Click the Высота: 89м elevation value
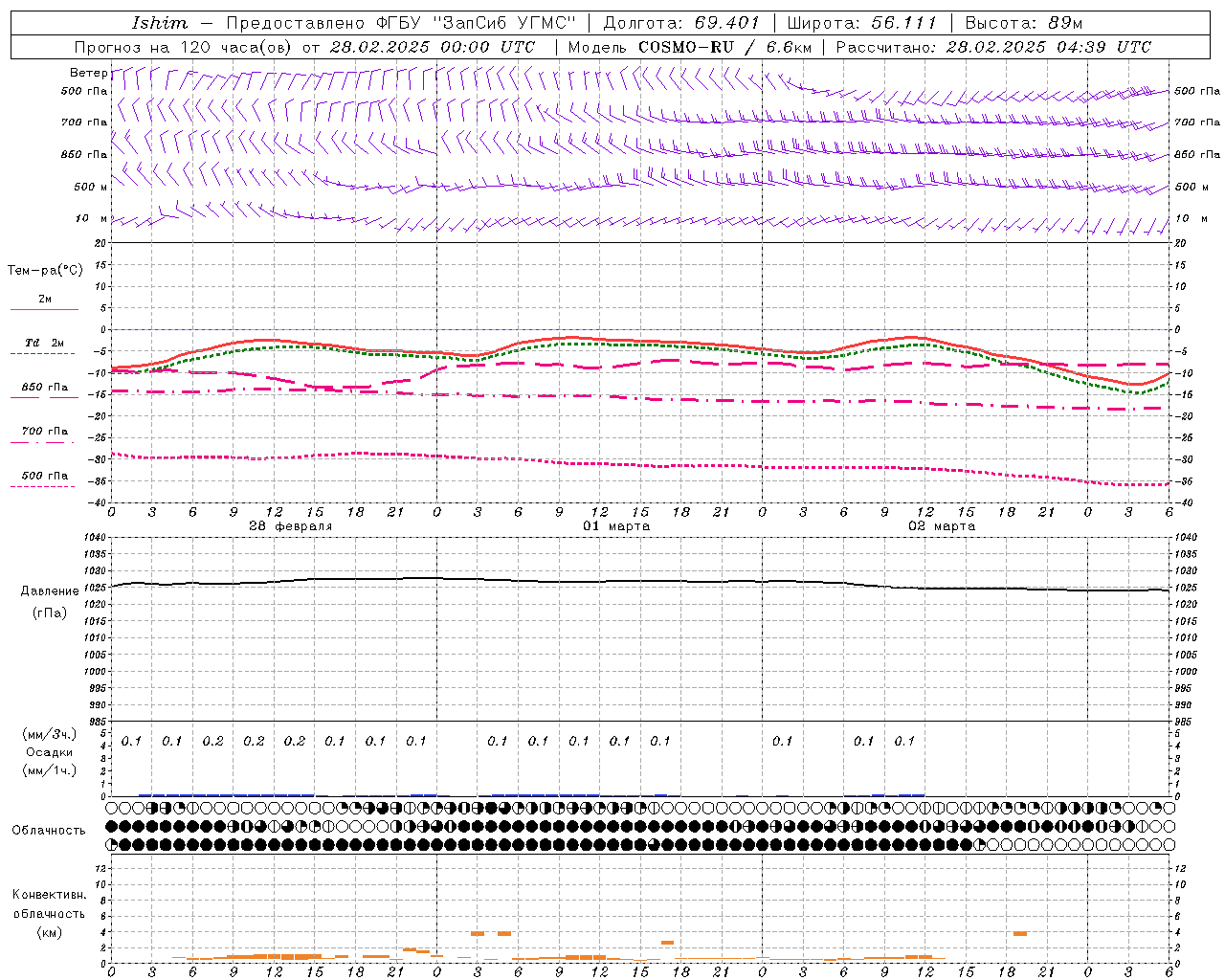 pyautogui.click(x=1023, y=23)
